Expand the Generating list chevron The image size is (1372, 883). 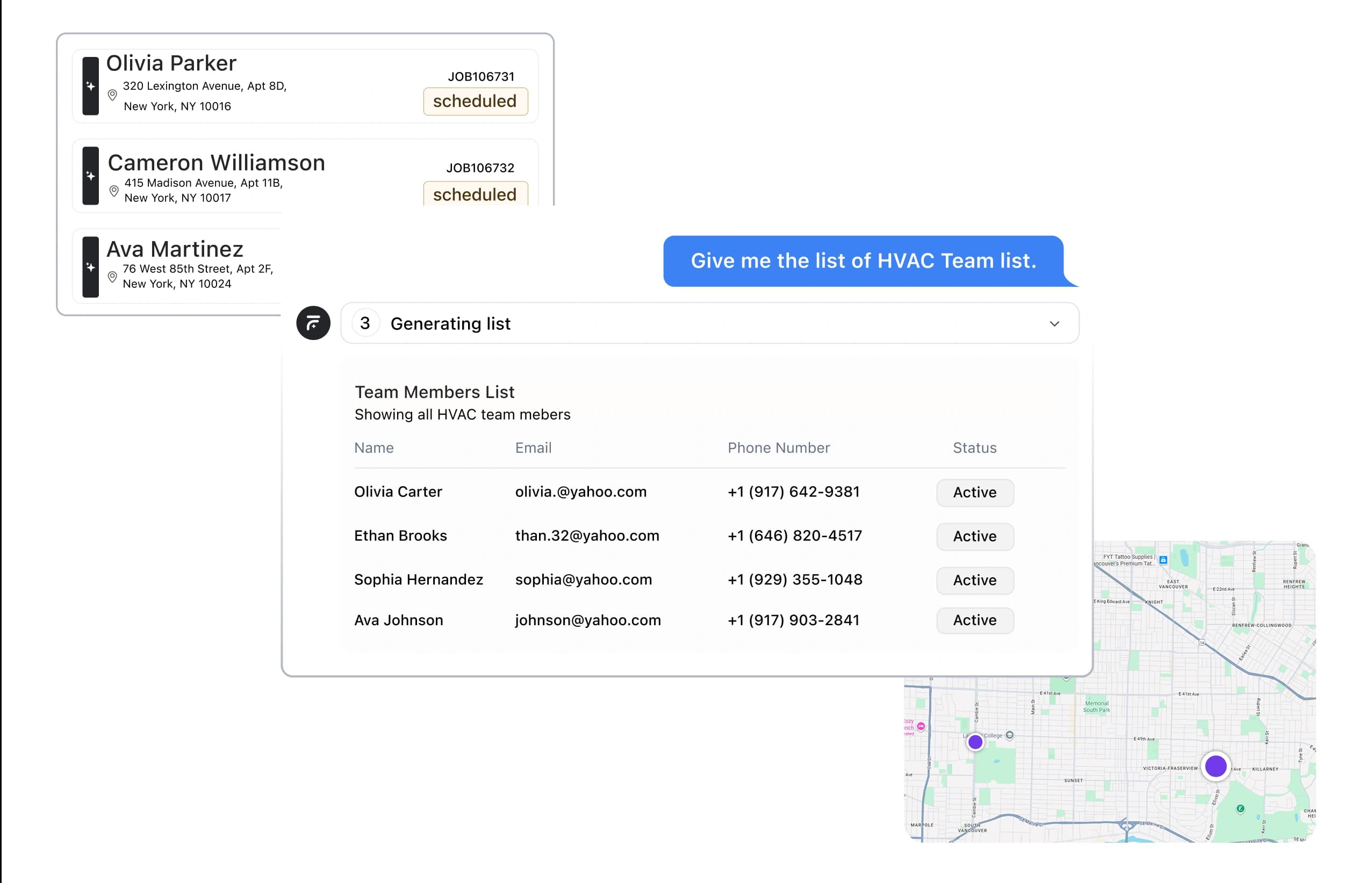[1054, 324]
